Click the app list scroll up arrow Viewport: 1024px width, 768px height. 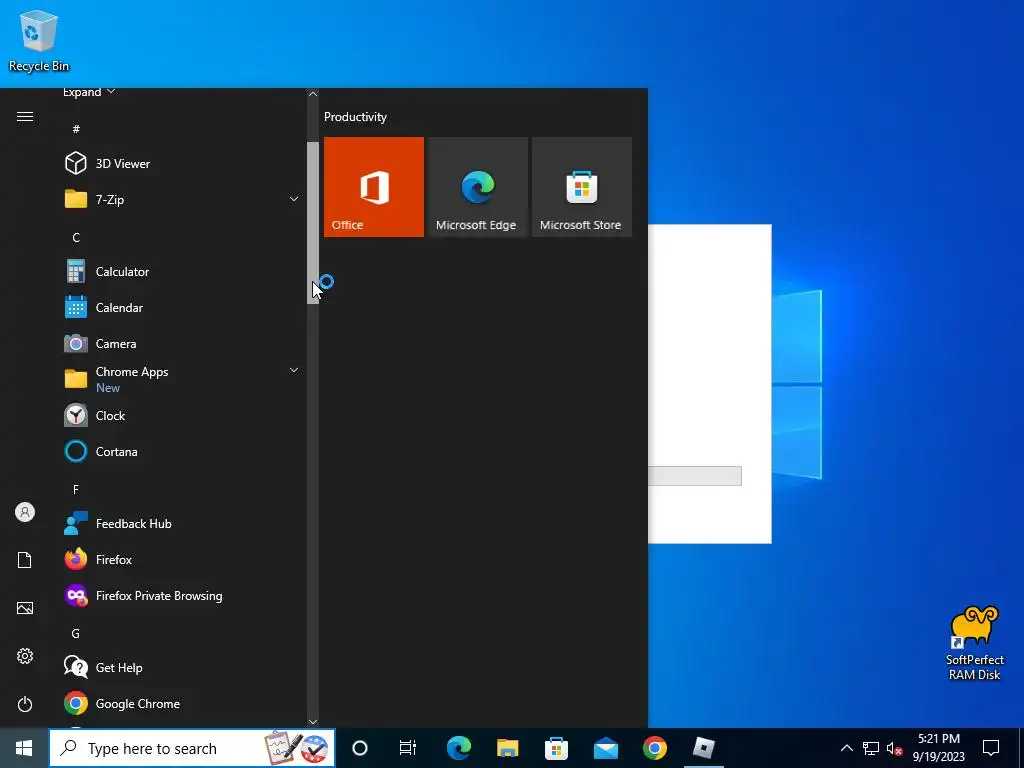coord(313,94)
